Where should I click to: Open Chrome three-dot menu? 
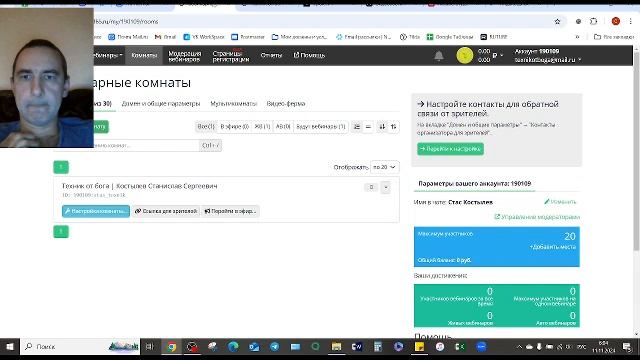pyautogui.click(x=631, y=21)
